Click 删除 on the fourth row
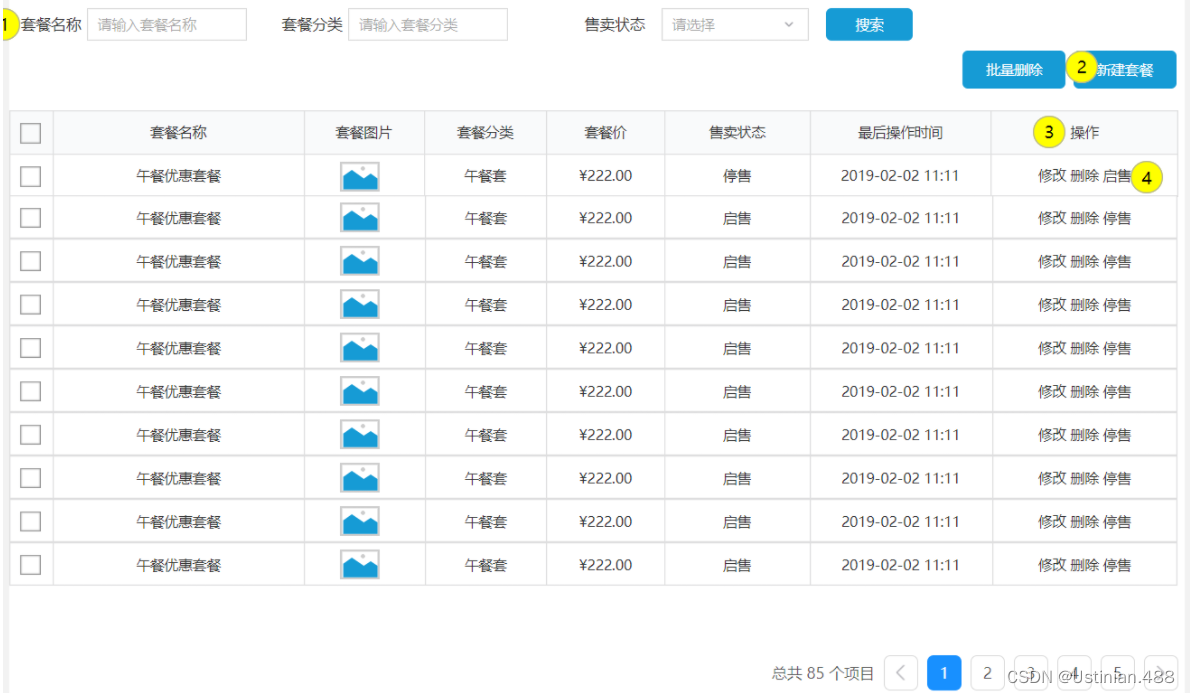 1085,304
